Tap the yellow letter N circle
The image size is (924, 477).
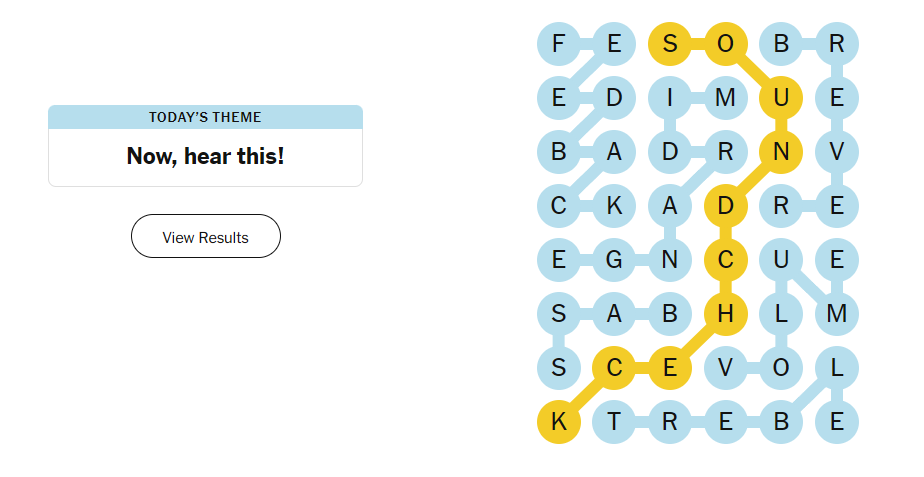click(x=781, y=152)
